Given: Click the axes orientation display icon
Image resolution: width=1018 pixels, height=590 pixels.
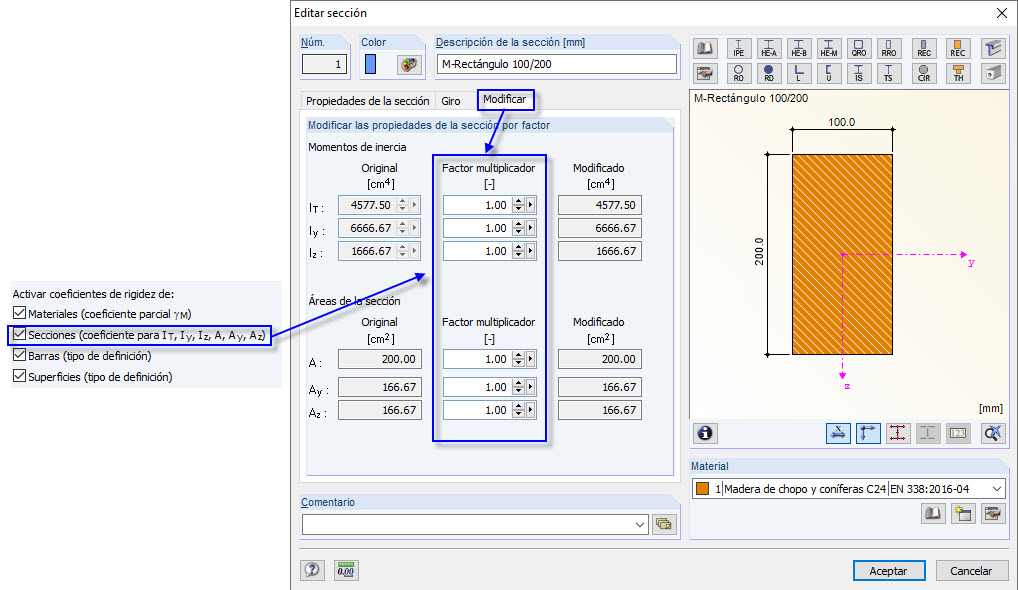Looking at the screenshot, I should coord(868,433).
